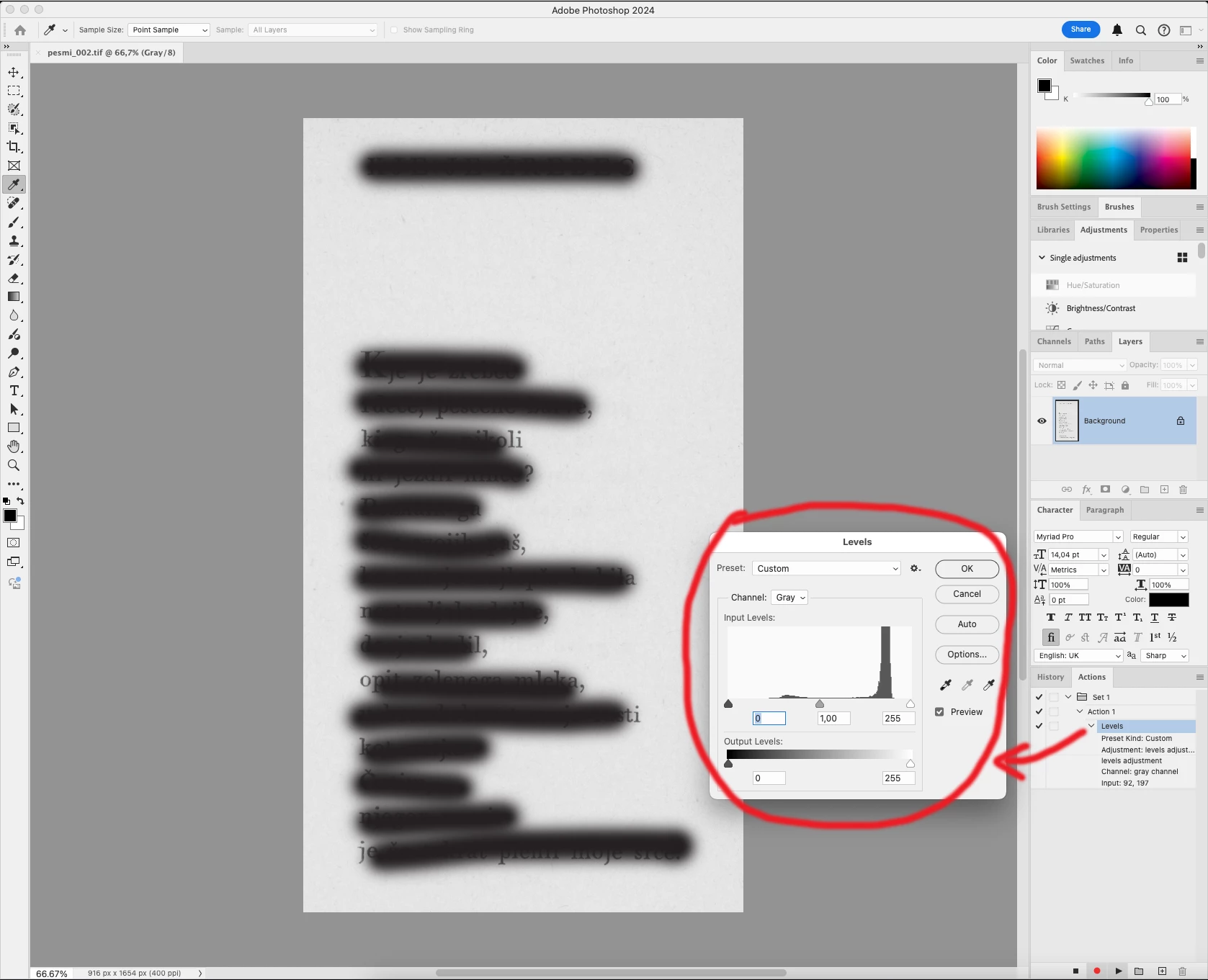Select the Clone Stamp tool

click(14, 240)
